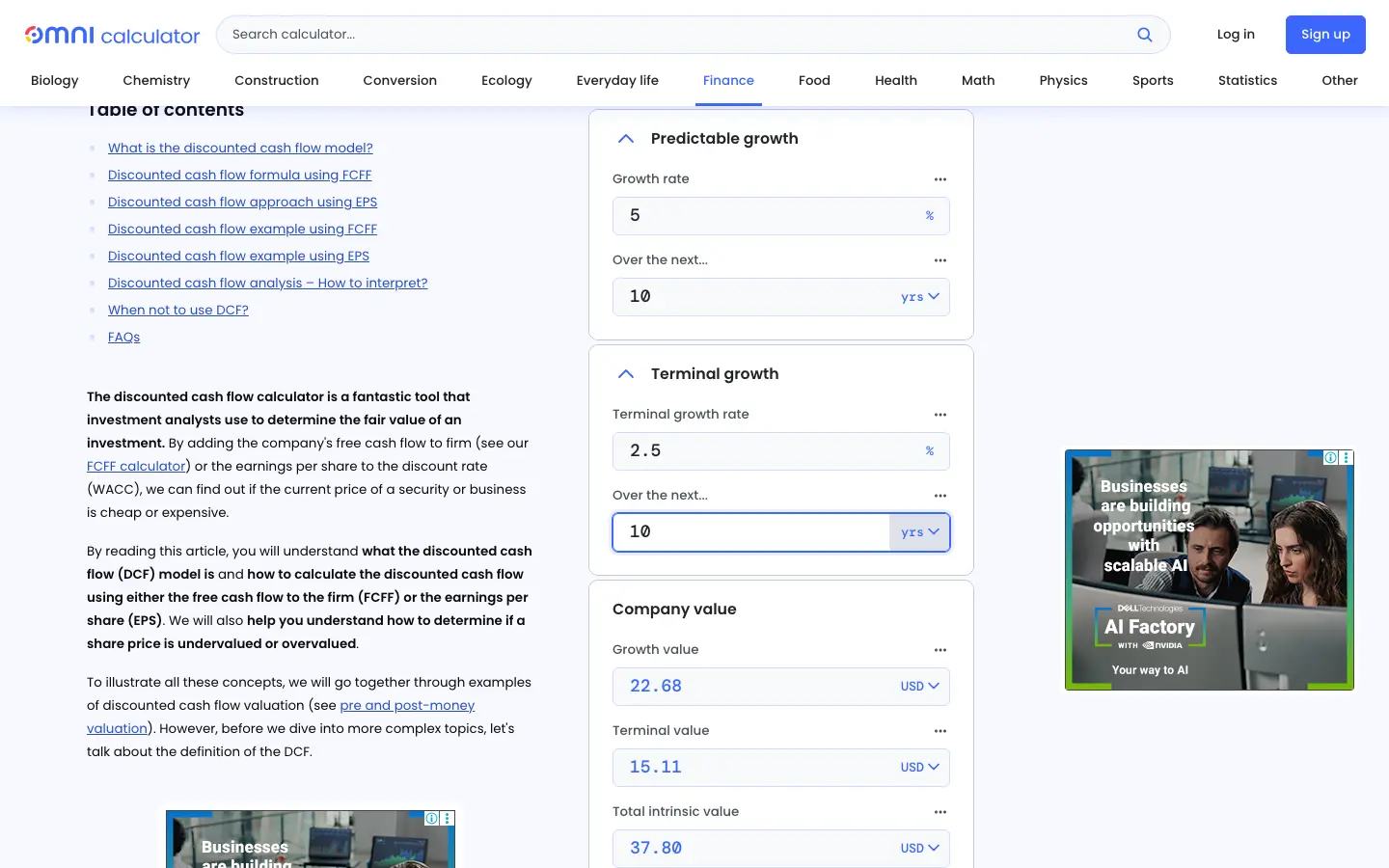Viewport: 1389px width, 868px height.
Task: Open 'Discounted cash flow formula using FCFF' link
Action: coord(239,175)
